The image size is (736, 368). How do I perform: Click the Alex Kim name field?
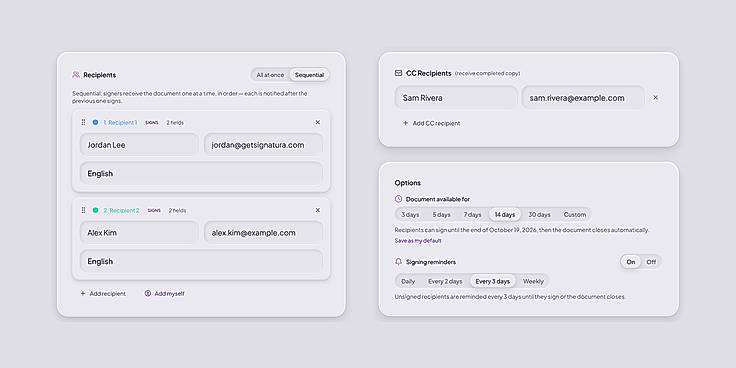[x=139, y=233]
